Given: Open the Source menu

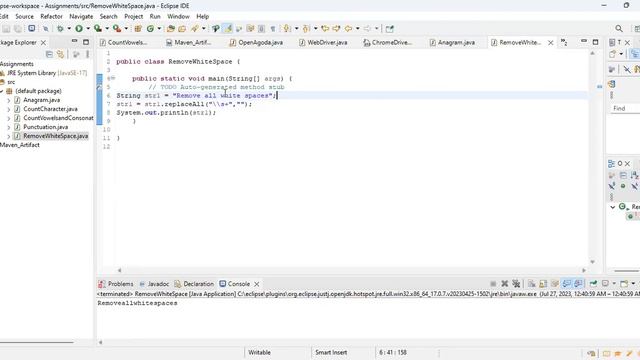Looking at the screenshot, I should pos(24,16).
